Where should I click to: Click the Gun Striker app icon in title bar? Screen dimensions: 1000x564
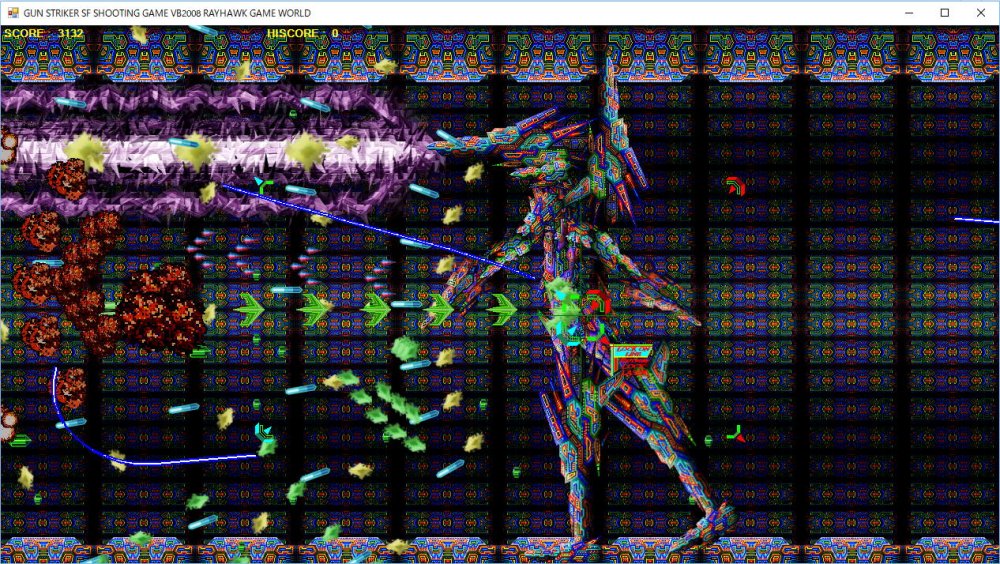pos(12,13)
